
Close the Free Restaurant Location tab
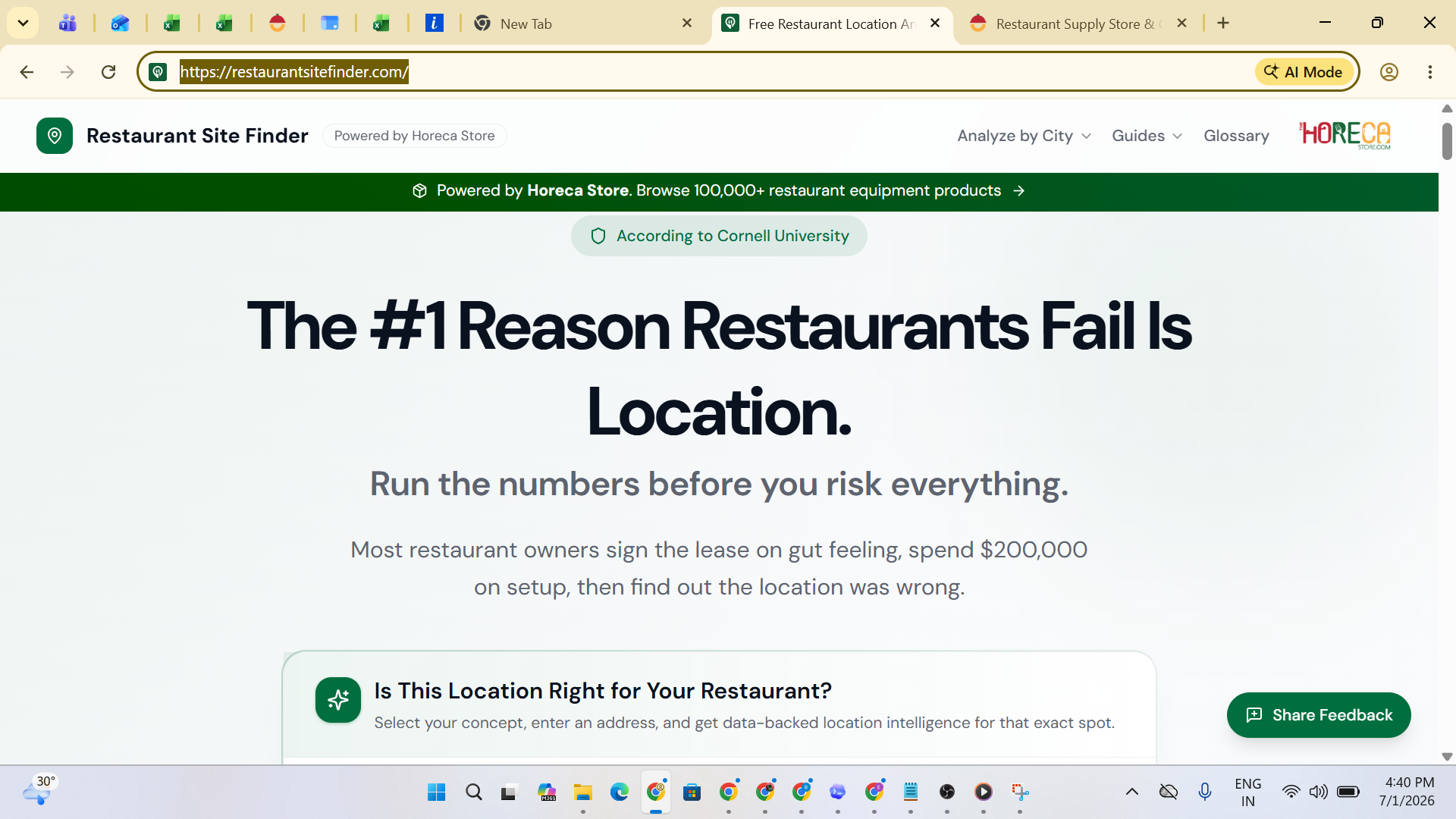click(x=935, y=24)
